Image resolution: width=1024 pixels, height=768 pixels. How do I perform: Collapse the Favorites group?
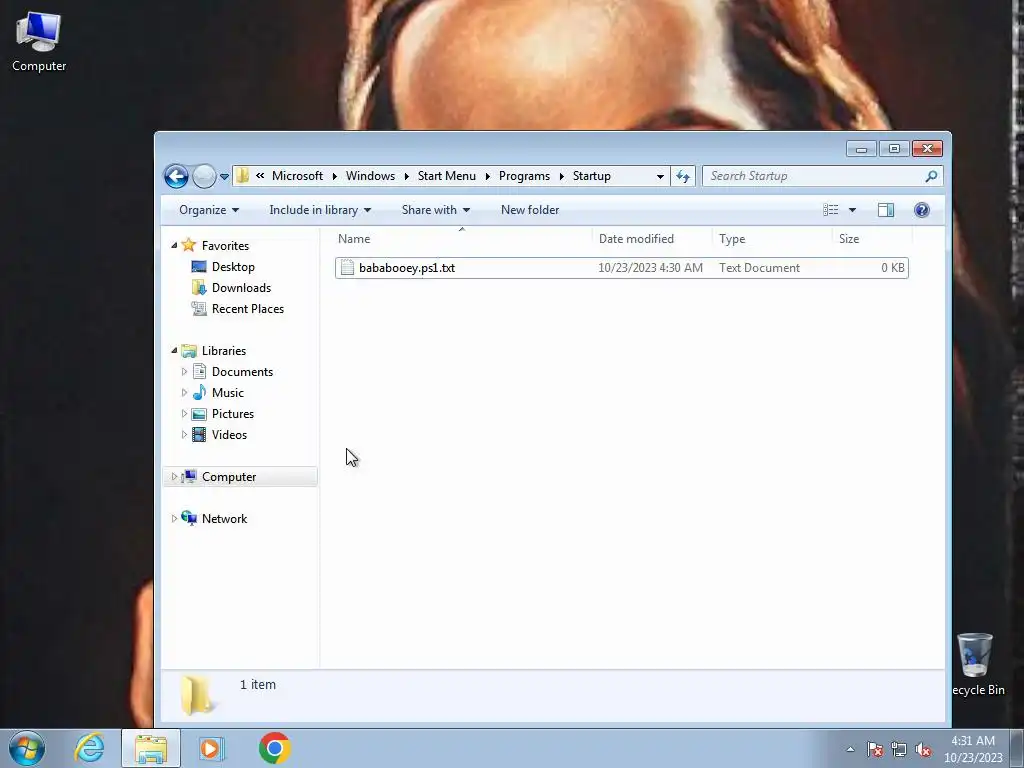click(174, 246)
